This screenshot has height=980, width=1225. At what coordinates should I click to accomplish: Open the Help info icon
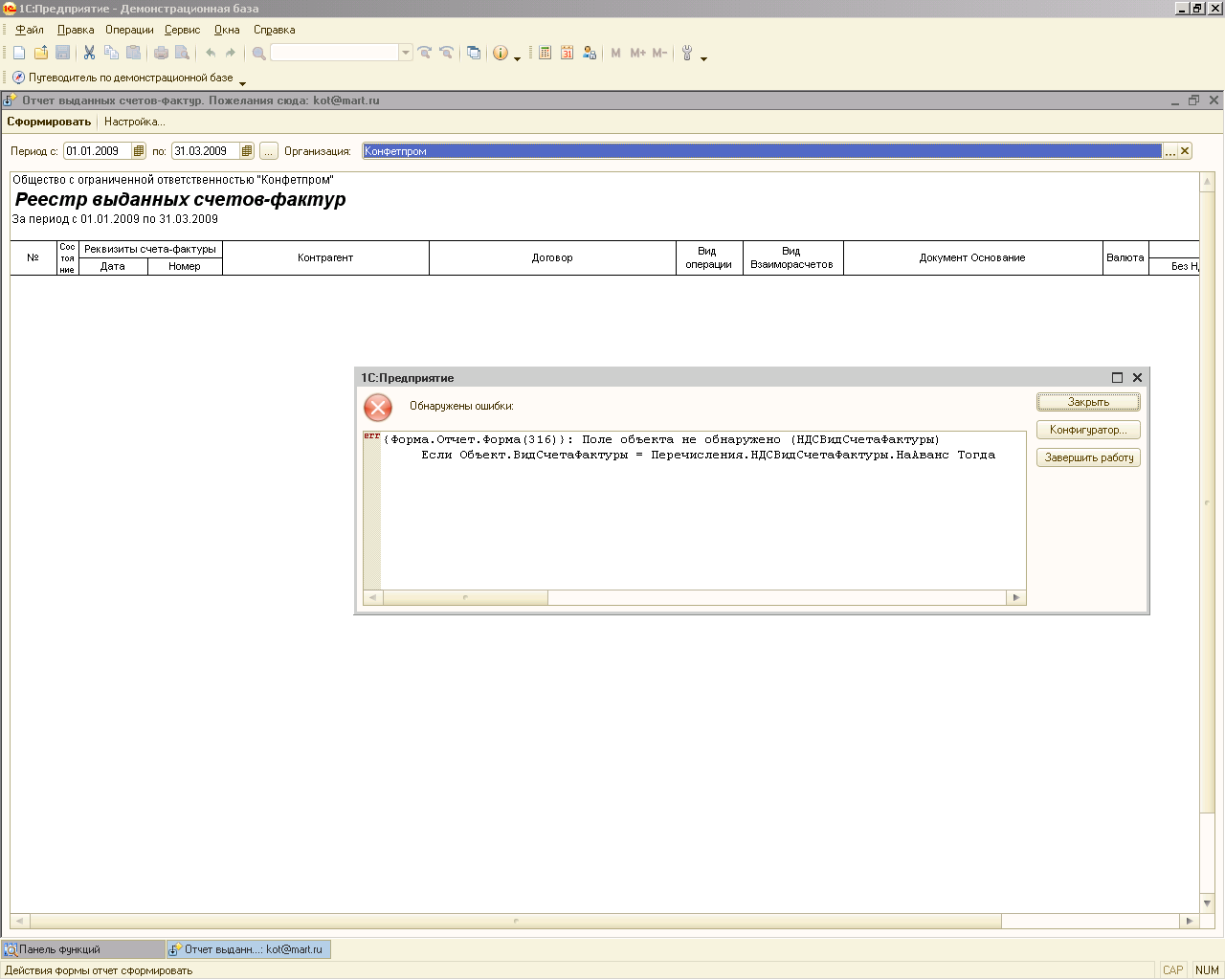501,53
